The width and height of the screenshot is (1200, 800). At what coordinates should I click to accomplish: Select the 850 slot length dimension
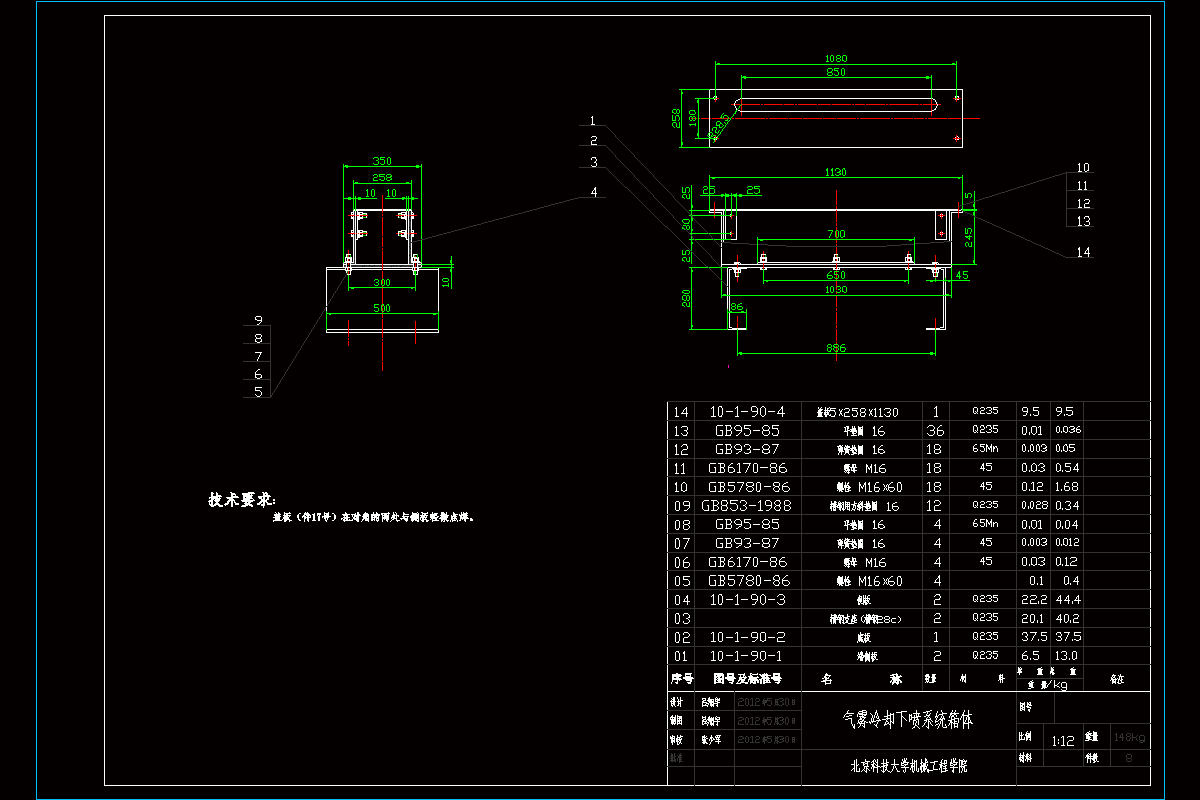[x=836, y=73]
